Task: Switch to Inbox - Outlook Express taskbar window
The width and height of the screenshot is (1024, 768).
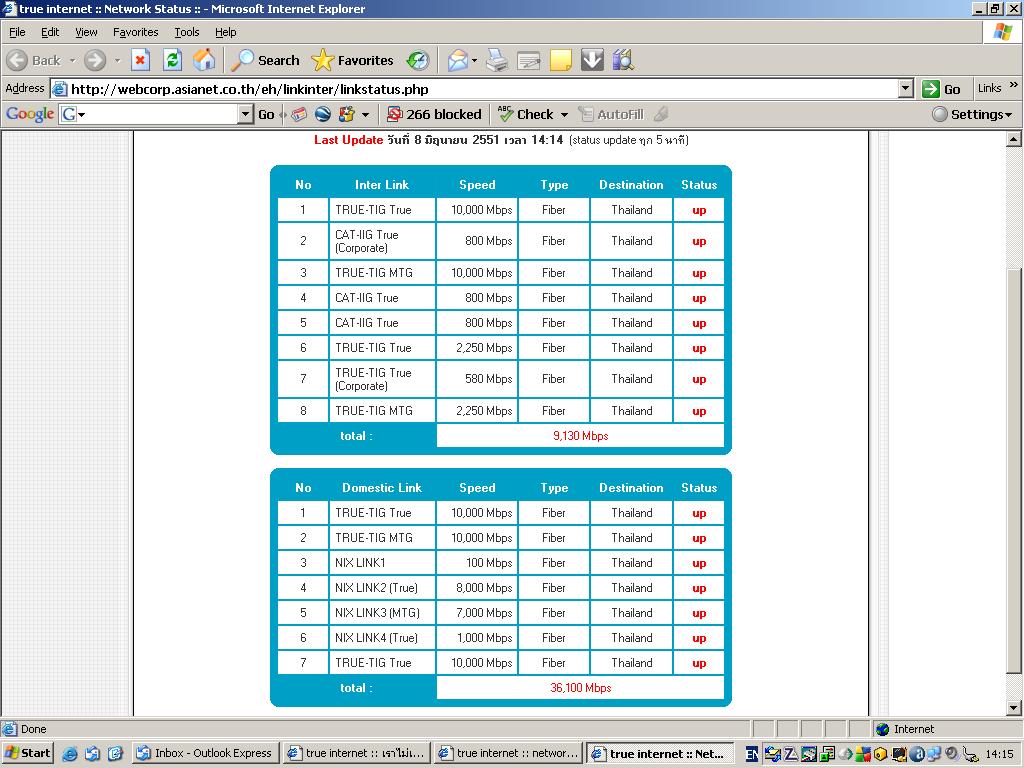Action: [x=205, y=753]
